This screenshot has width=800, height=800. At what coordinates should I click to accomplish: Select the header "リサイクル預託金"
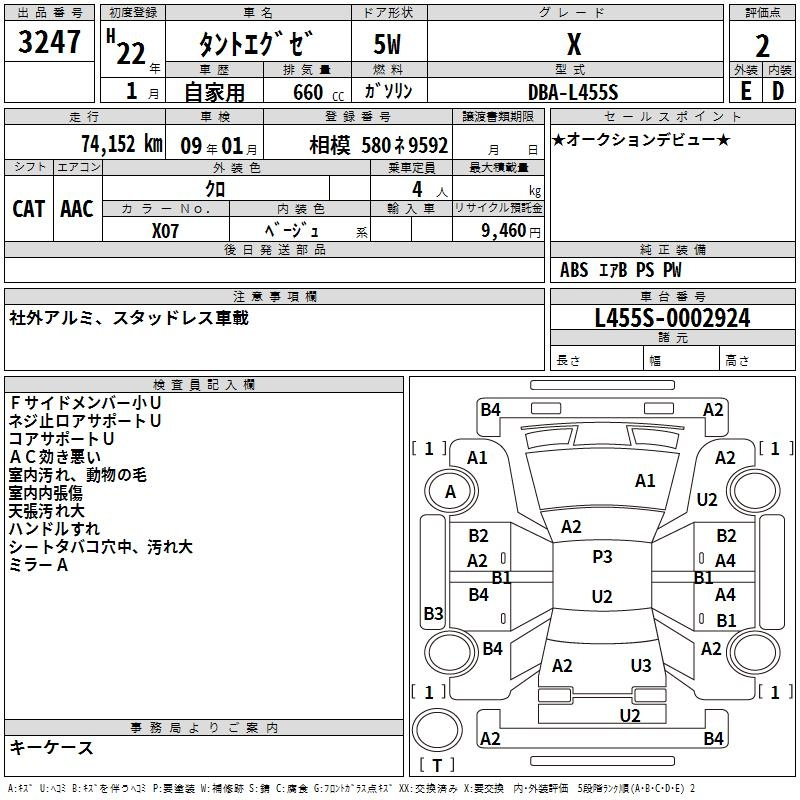(498, 208)
